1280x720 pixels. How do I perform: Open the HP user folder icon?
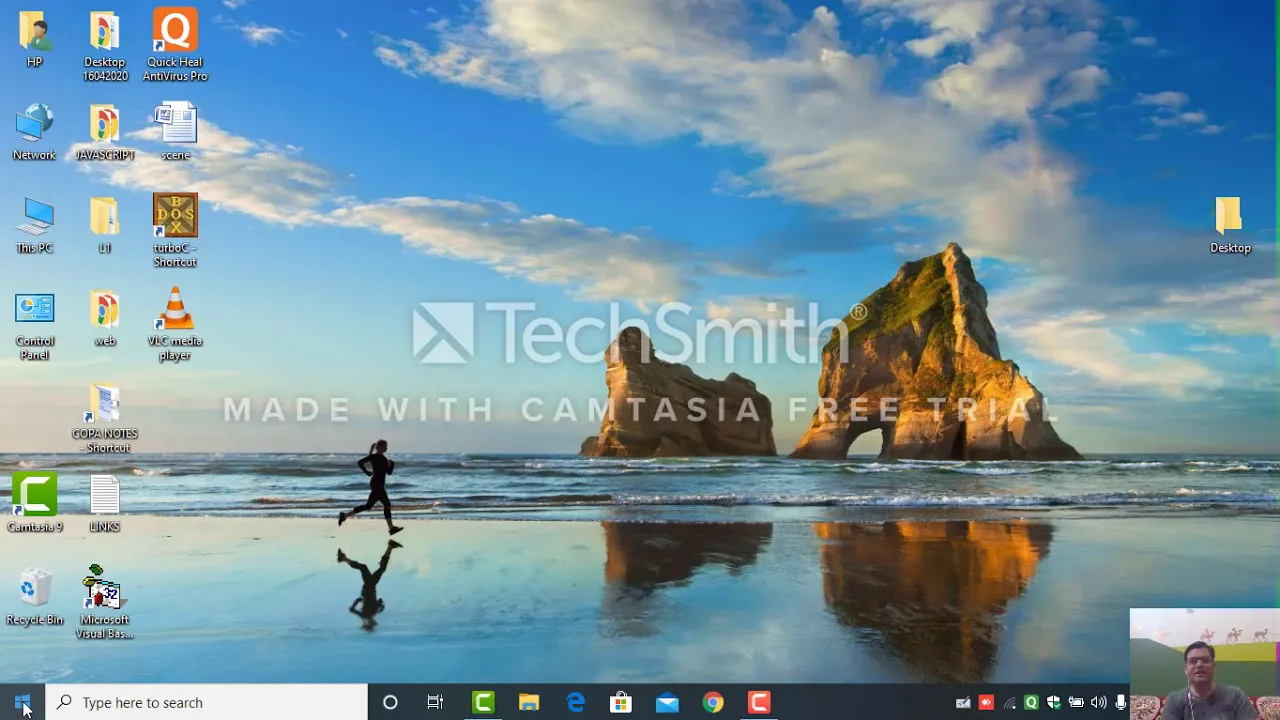34,38
